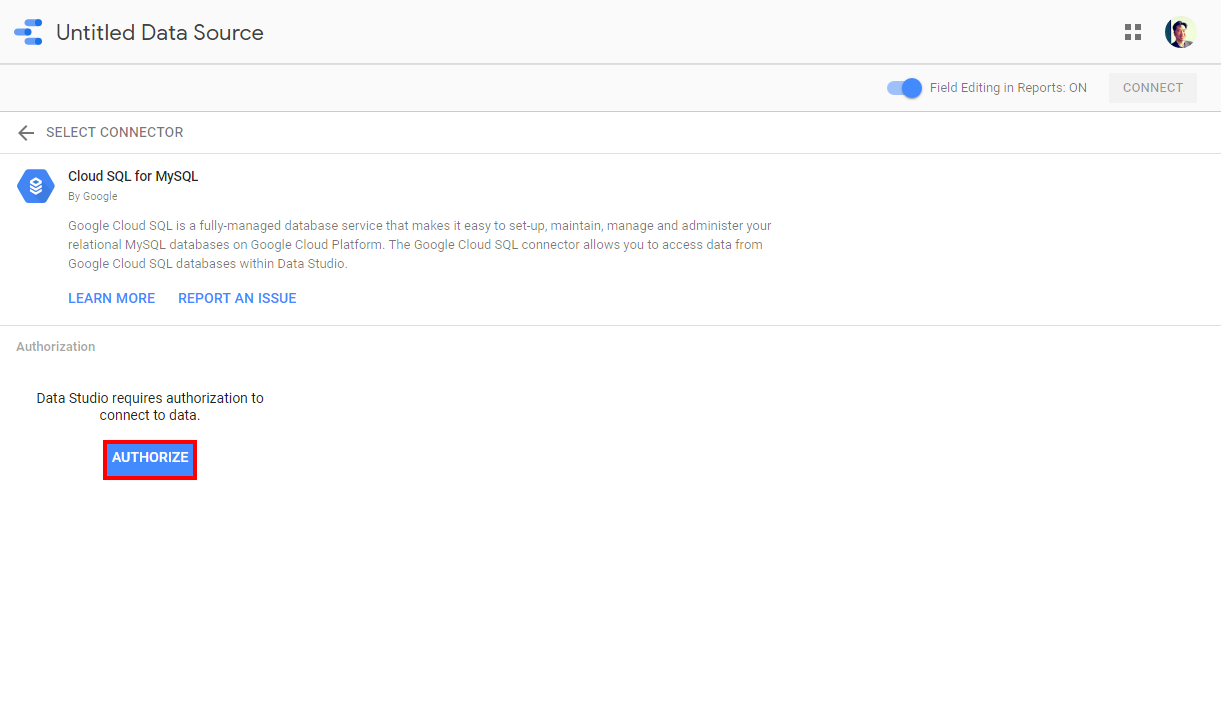Open the Google apps grid
1221x726 pixels.
(x=1132, y=32)
